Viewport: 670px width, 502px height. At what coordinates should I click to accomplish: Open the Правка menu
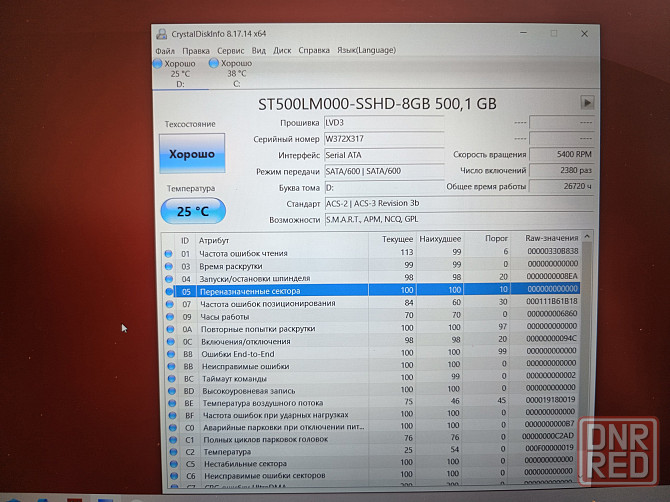pos(196,51)
